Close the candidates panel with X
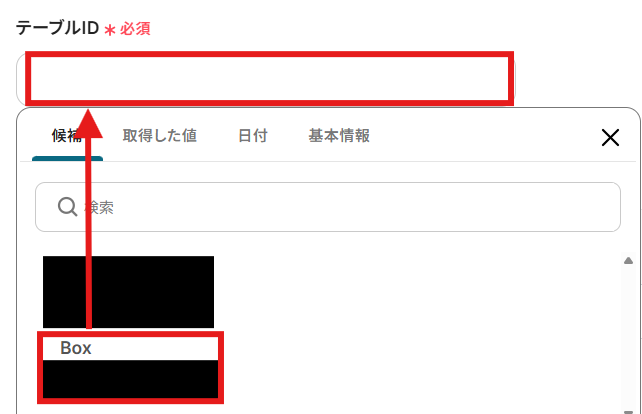The width and height of the screenshot is (642, 414). 610,137
